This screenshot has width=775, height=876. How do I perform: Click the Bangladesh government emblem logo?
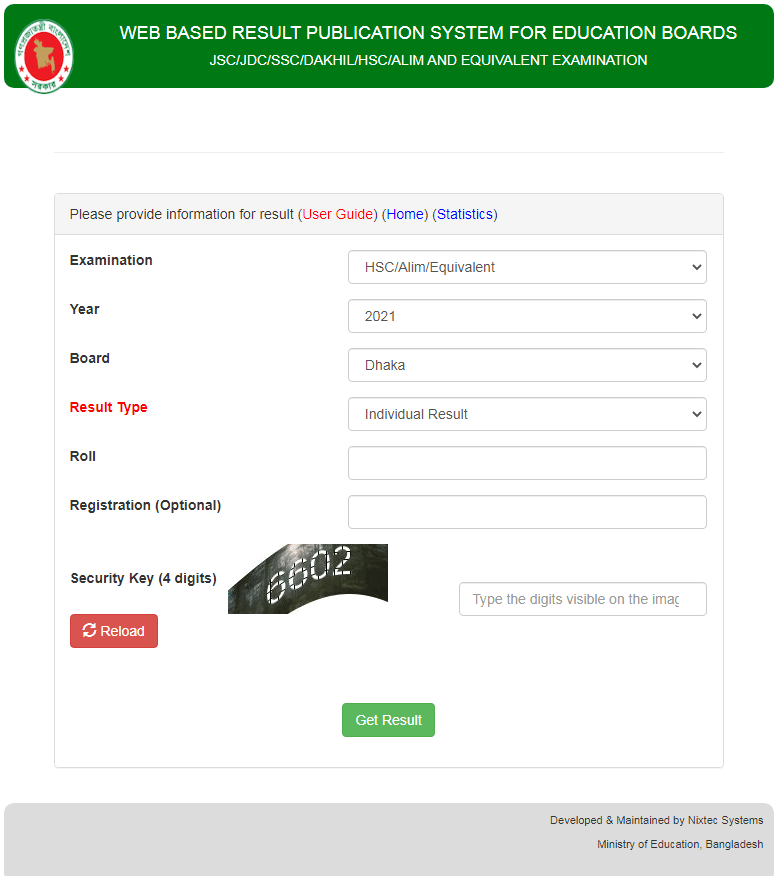(x=44, y=56)
